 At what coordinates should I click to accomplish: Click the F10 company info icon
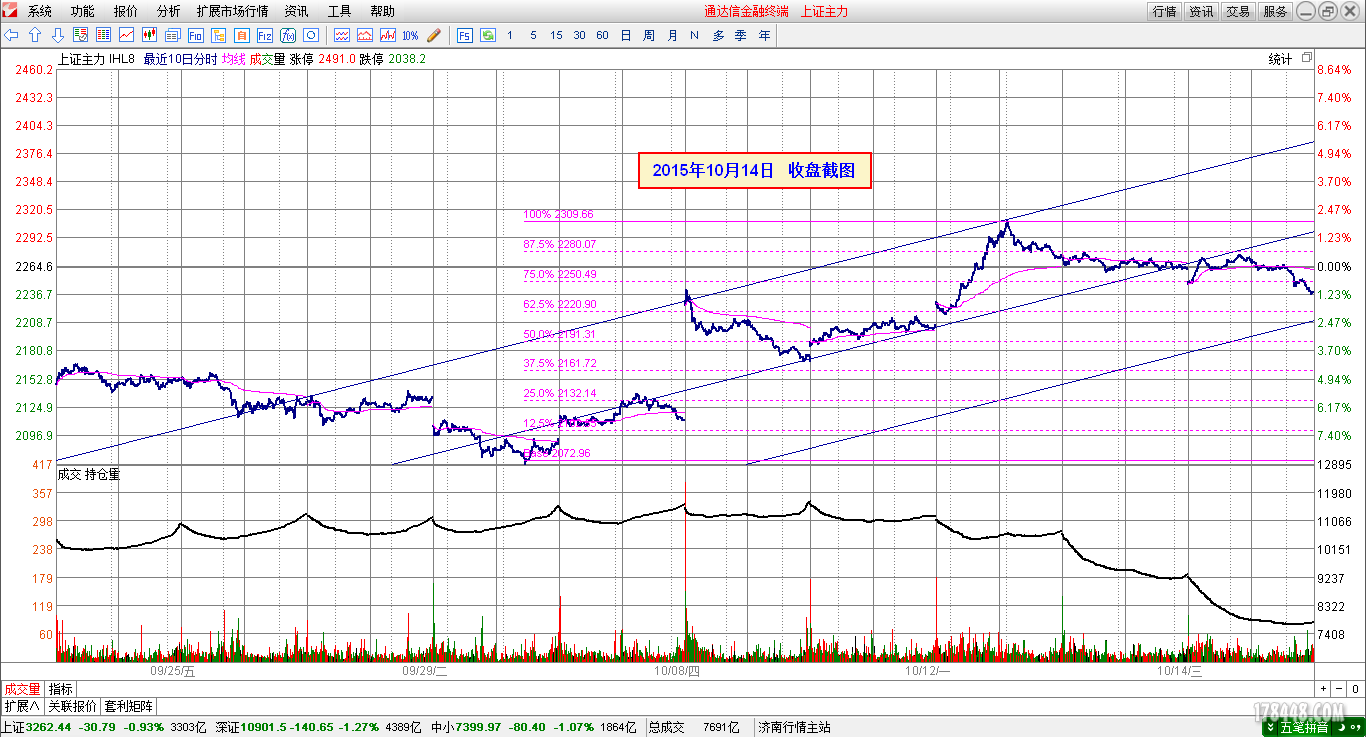coord(196,35)
